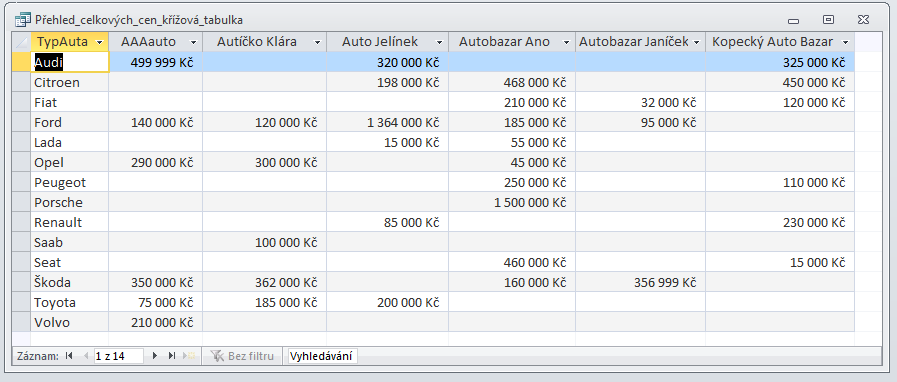Click the record number field 1 z 14
This screenshot has height=382, width=897.
[x=118, y=356]
